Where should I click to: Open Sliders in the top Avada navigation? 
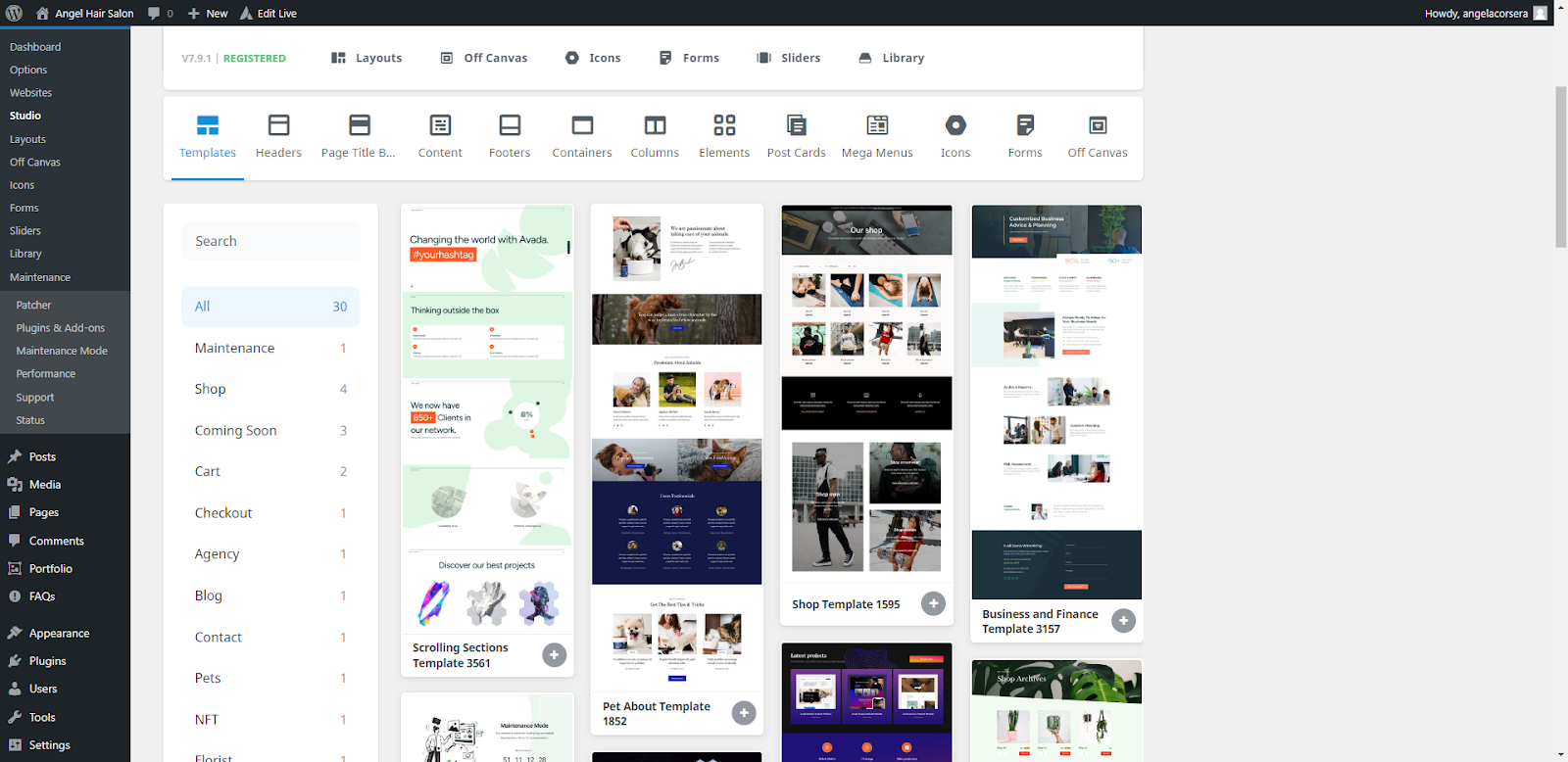pyautogui.click(x=789, y=58)
